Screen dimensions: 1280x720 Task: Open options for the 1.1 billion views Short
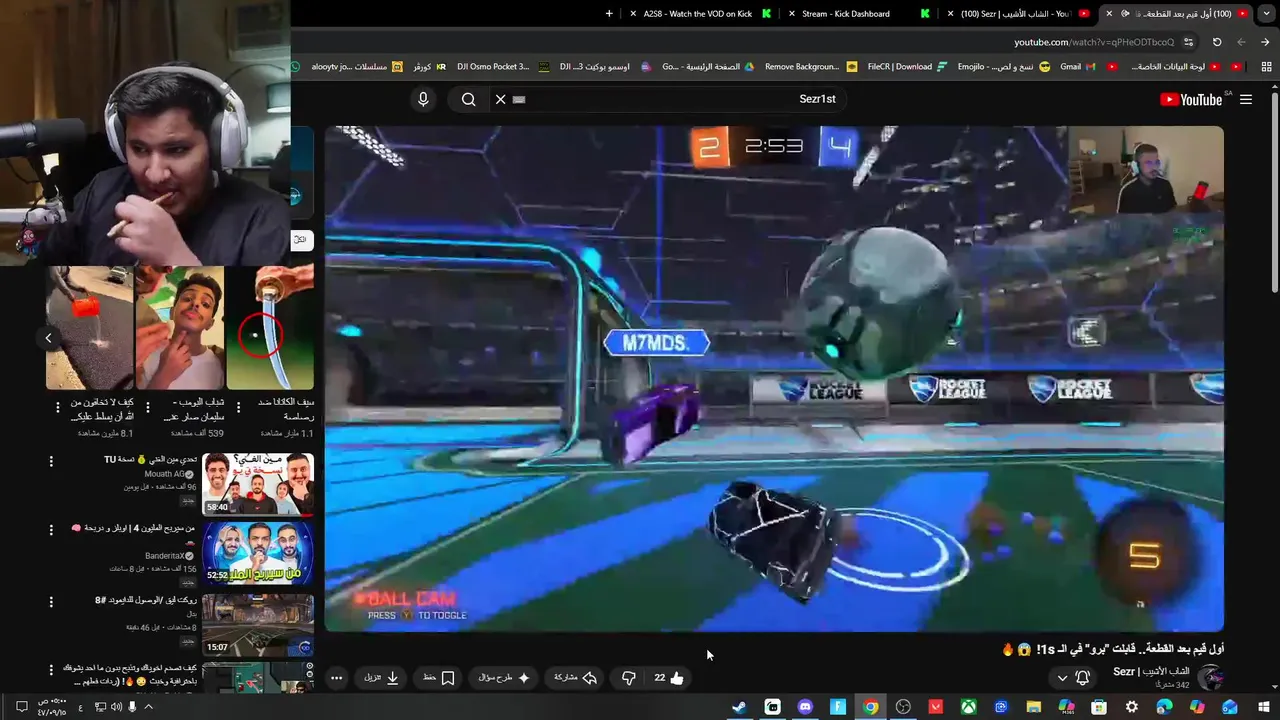coord(238,407)
